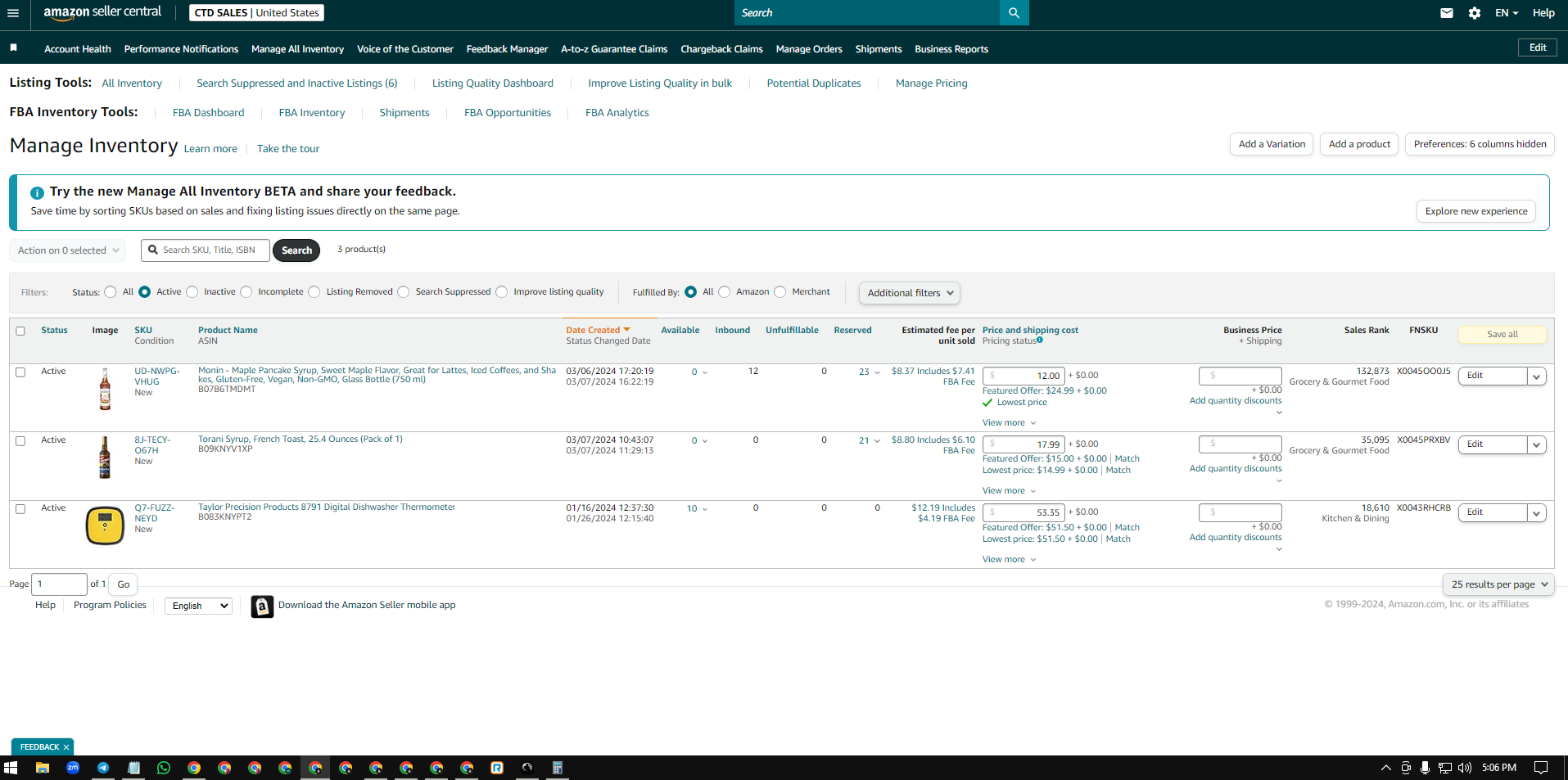Screen dimensions: 1568x780
Task: Choose Fulfilled By Merchant radio button
Action: click(x=780, y=292)
